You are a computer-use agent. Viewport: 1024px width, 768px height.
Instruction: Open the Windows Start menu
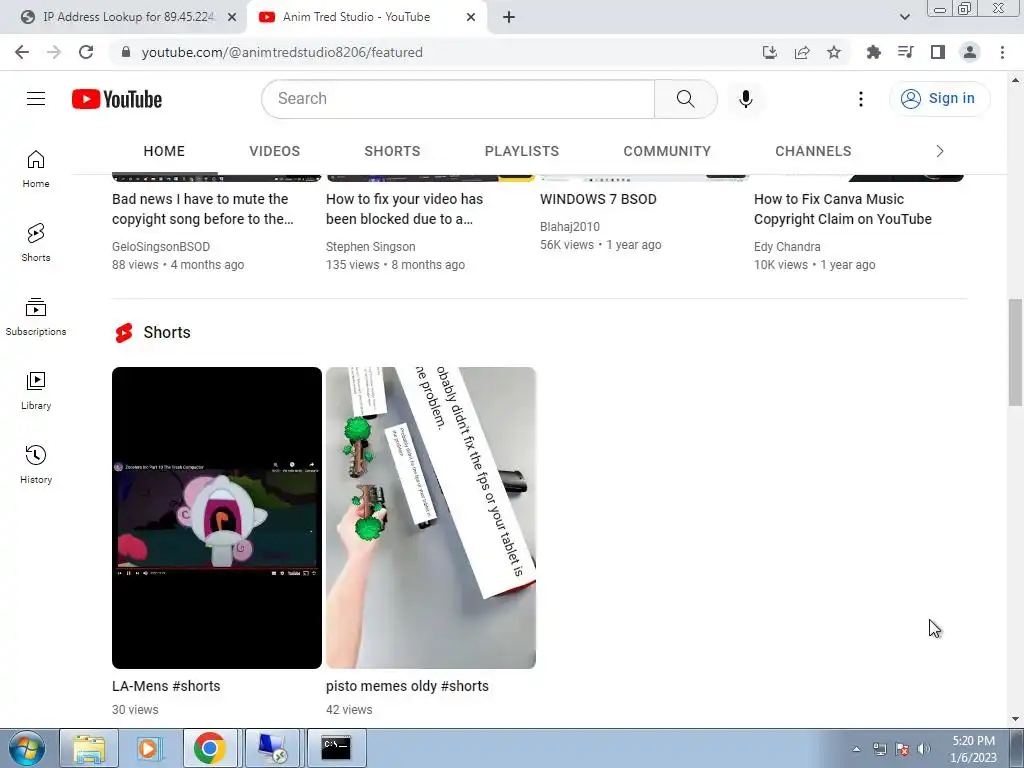(27, 749)
